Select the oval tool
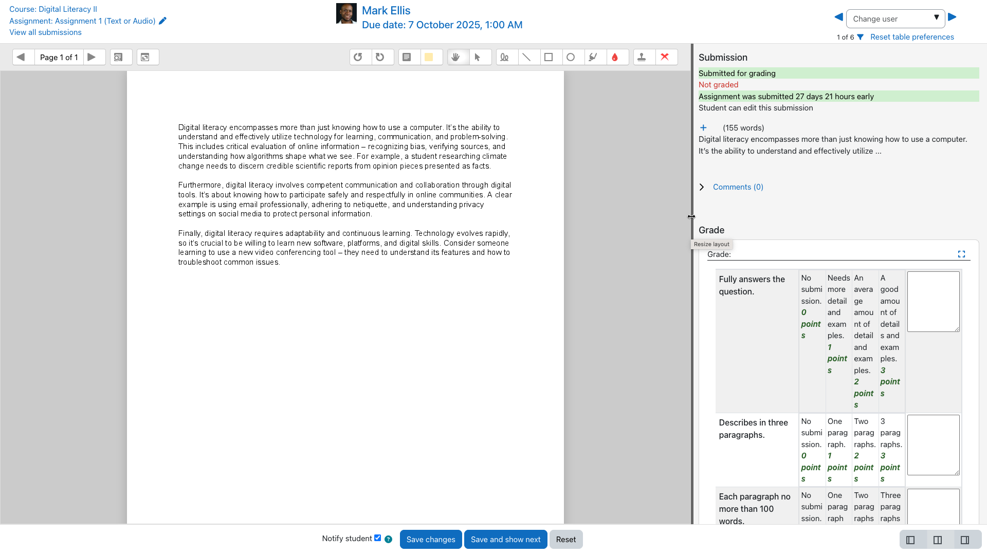The height and width of the screenshot is (555, 987). click(x=571, y=57)
